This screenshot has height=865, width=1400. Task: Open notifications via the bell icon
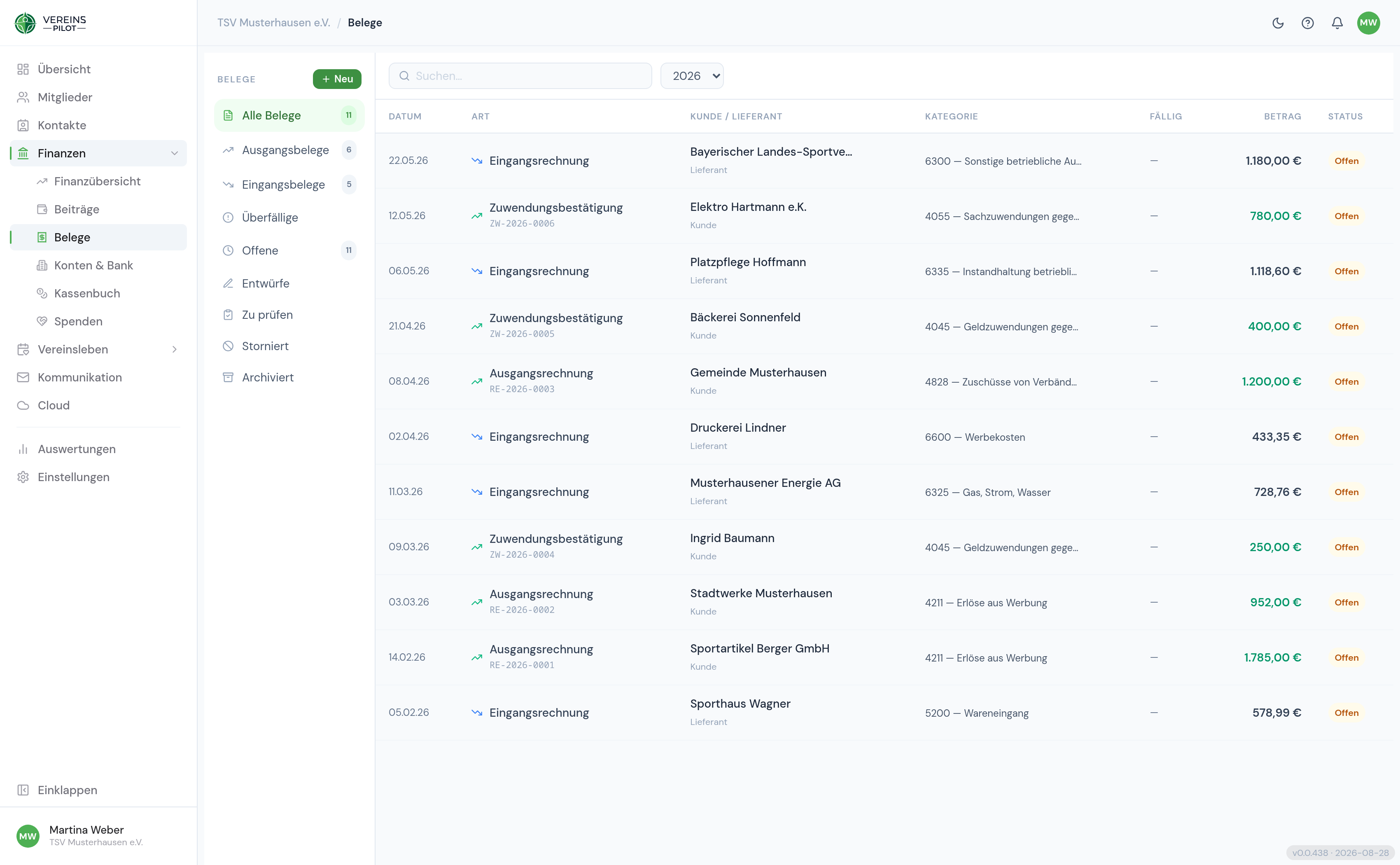coord(1337,23)
